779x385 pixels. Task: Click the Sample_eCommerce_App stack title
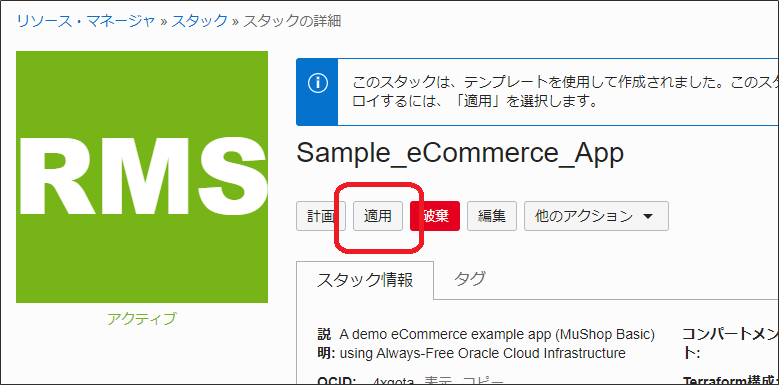[460, 153]
